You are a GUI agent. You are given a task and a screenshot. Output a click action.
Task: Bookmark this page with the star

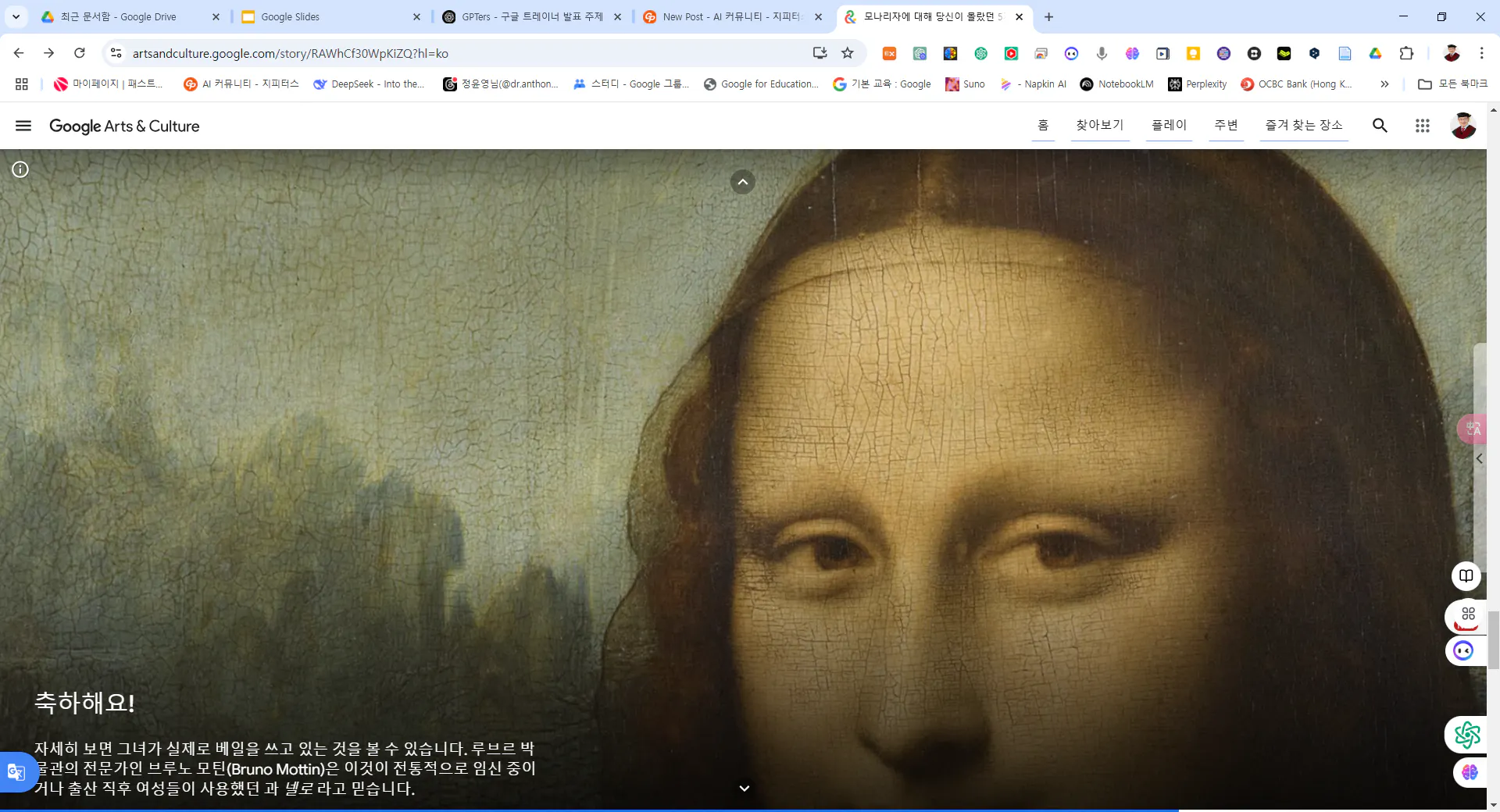click(848, 53)
